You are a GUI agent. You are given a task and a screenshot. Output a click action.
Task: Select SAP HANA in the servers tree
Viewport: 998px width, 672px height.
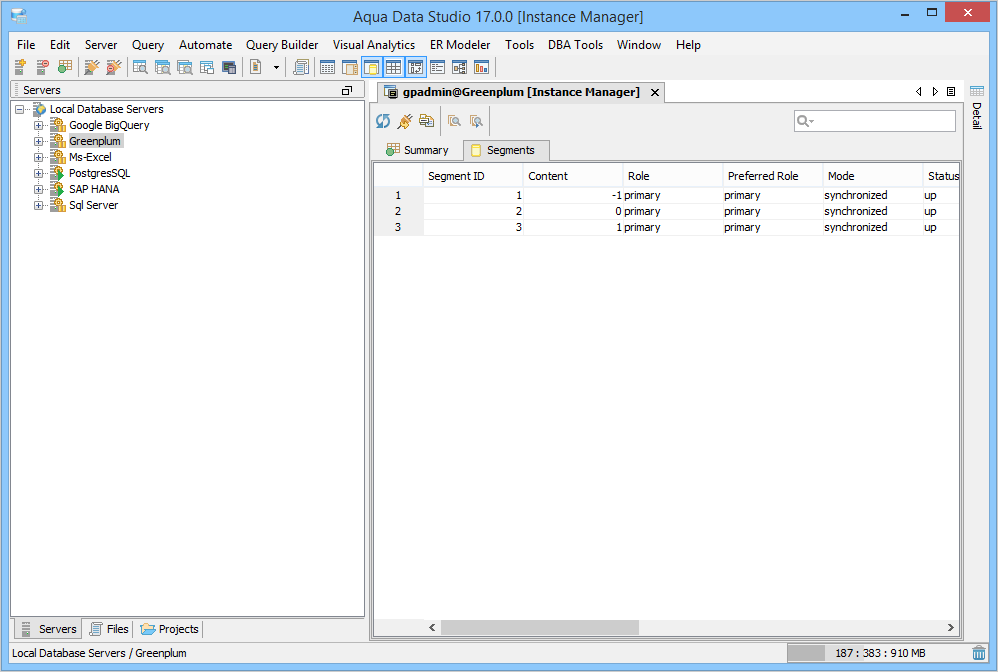[x=94, y=189]
